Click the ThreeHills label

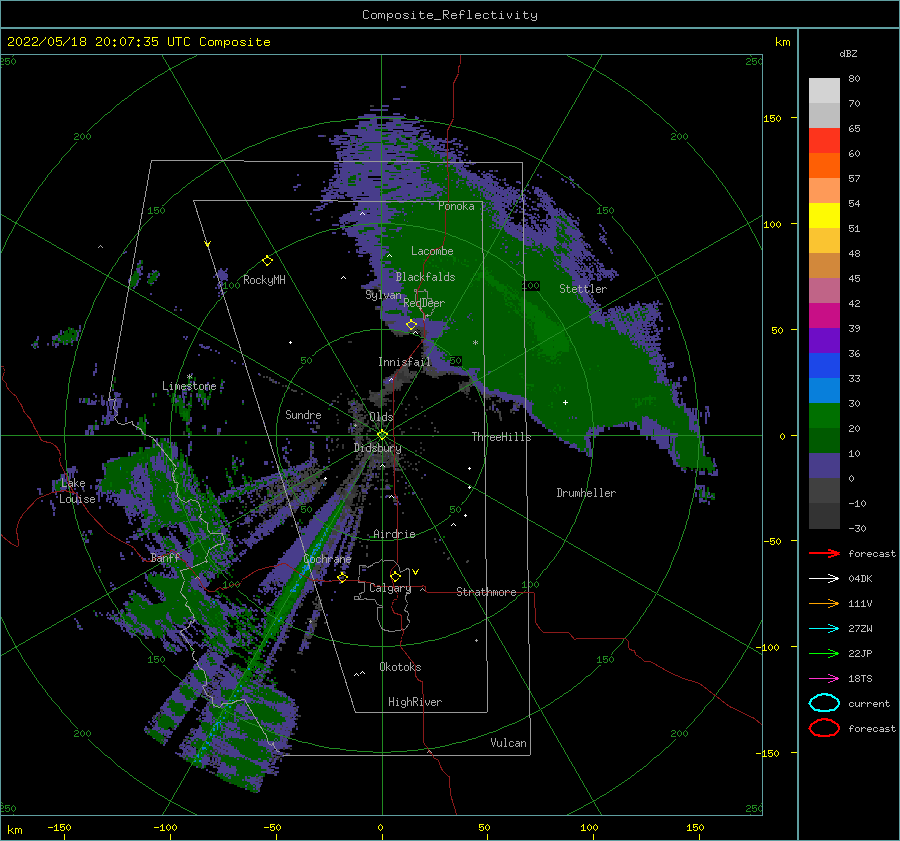(x=501, y=437)
